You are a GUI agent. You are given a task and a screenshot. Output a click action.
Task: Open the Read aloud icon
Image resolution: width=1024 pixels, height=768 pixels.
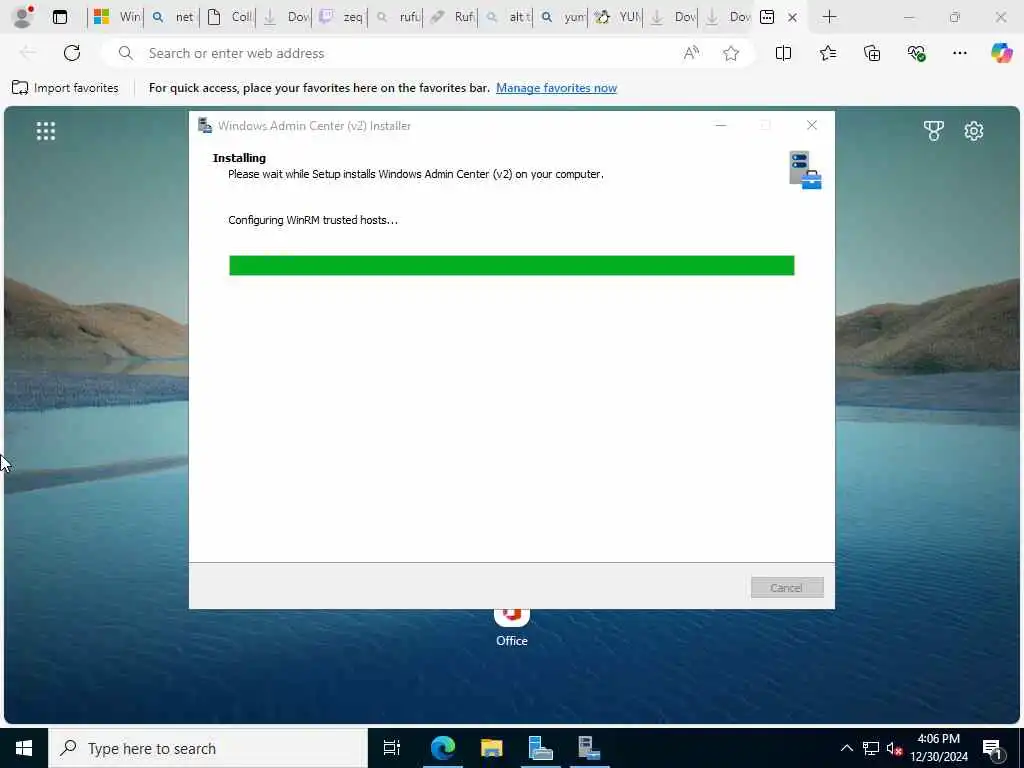[691, 53]
